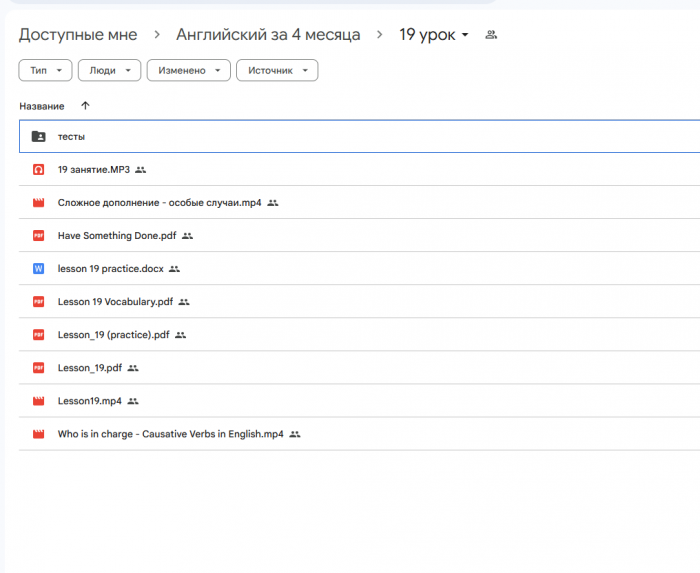Navigate to Английский за 4 месяца breadcrumb

tap(268, 35)
